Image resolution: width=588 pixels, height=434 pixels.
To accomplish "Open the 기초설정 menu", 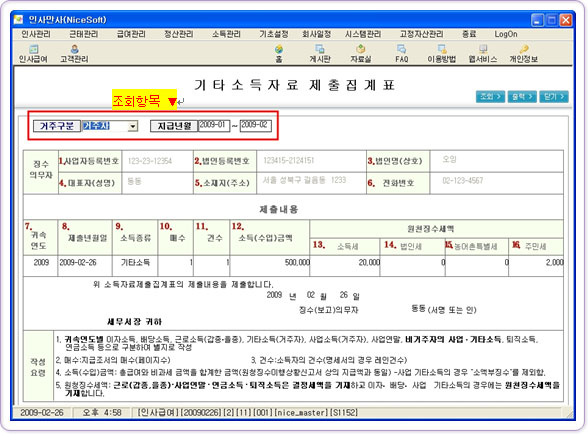I will tap(274, 34).
